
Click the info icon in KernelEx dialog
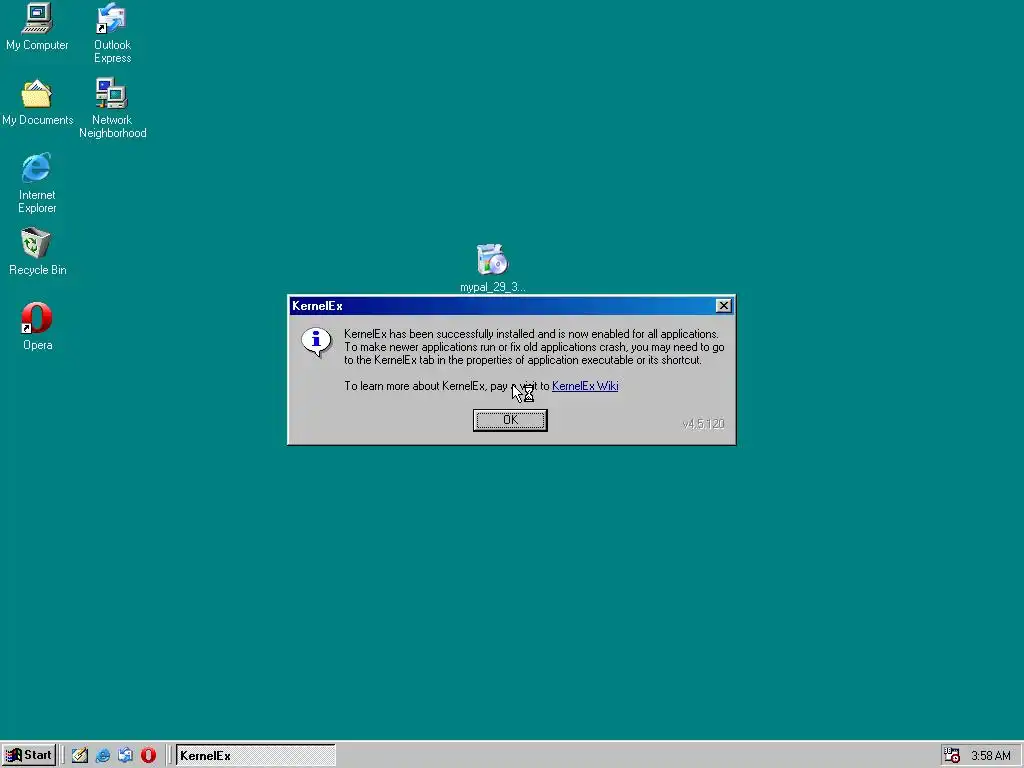click(x=316, y=342)
